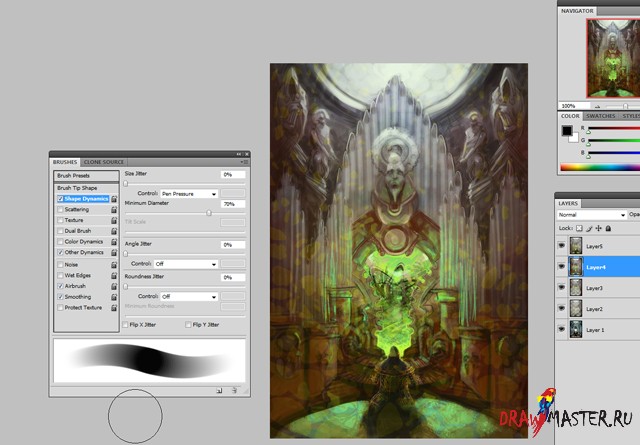The width and height of the screenshot is (640, 445).
Task: Toggle lock icon beside Noise
Action: (x=114, y=265)
